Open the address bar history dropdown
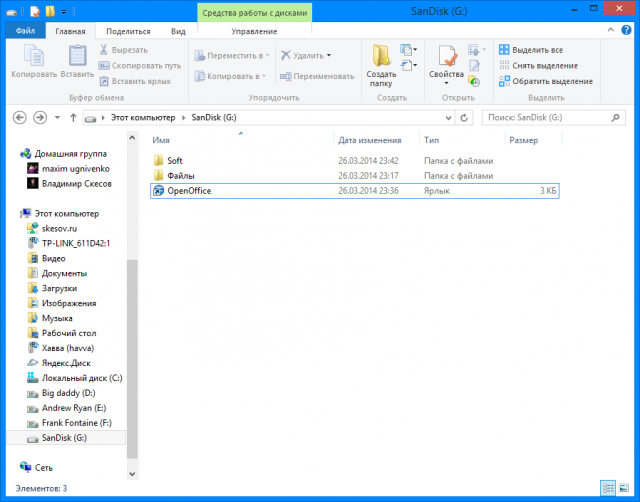Screen dimensions: 640x502 coord(448,118)
